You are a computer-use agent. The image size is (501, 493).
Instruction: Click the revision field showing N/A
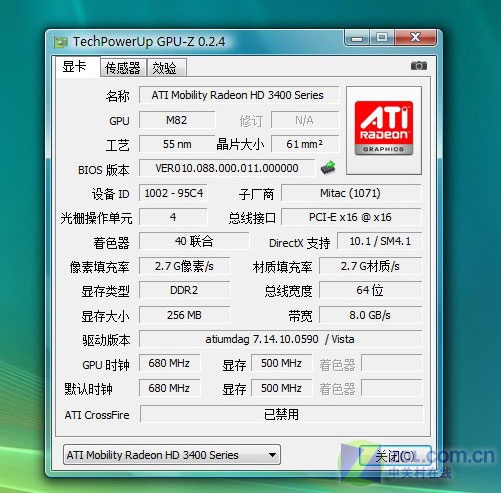(305, 120)
